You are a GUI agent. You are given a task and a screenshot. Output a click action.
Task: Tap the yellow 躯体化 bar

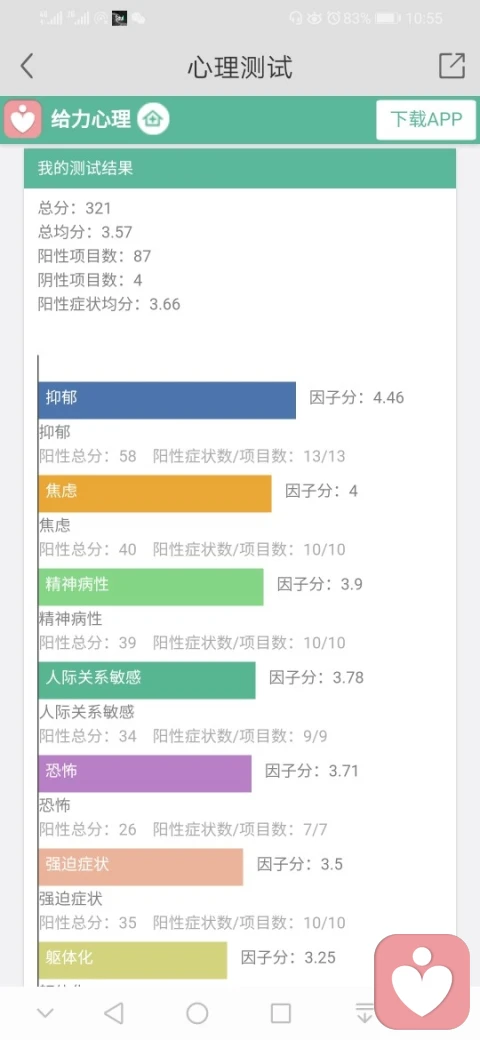[x=133, y=960]
